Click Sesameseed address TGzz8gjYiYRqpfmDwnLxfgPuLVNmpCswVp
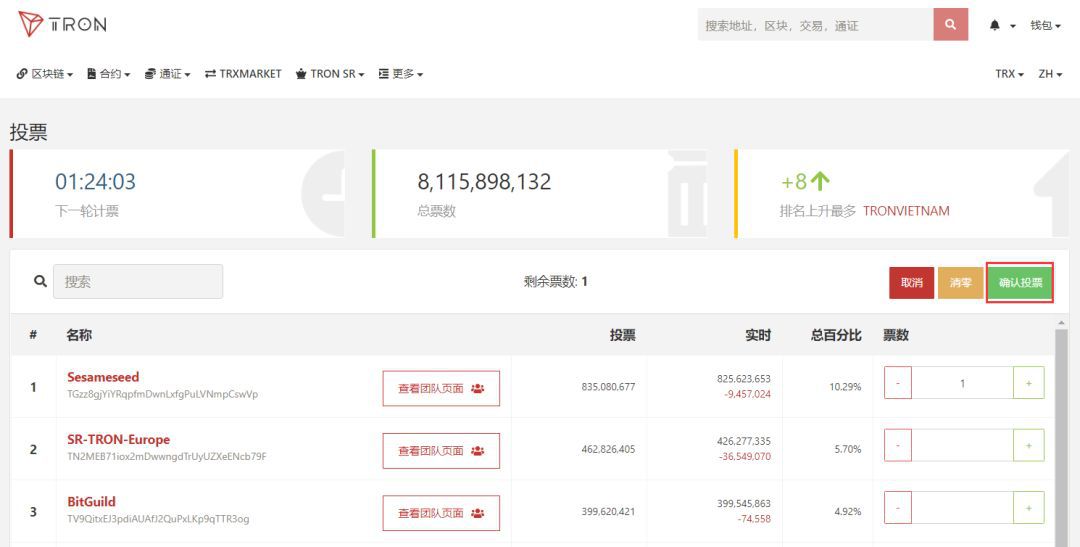 (x=163, y=395)
